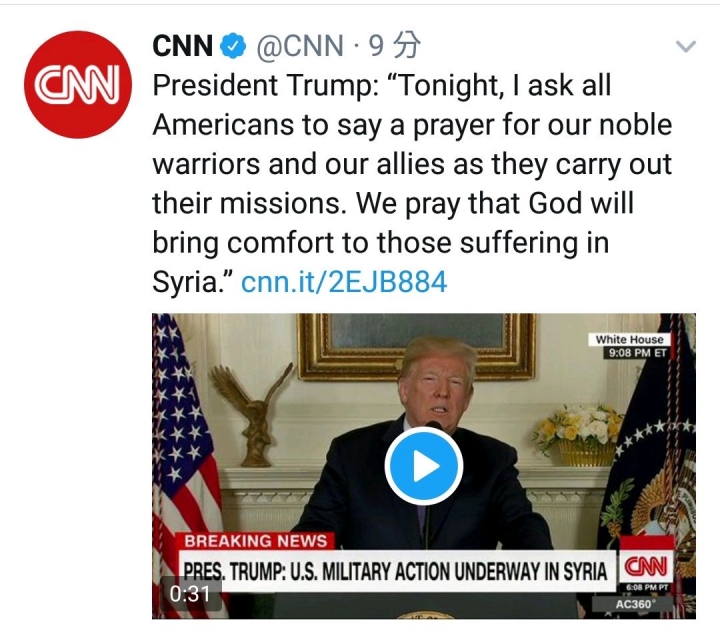Viewport: 720px width, 636px height.
Task: Click the White House location label
Action: [x=629, y=339]
